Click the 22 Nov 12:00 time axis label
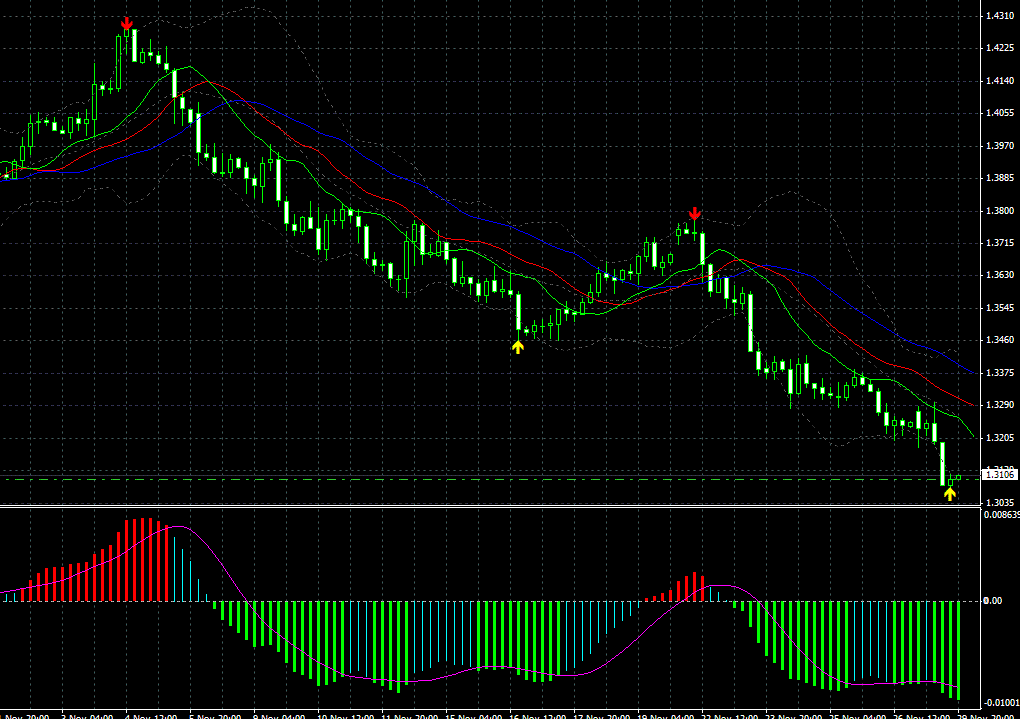 click(x=729, y=716)
